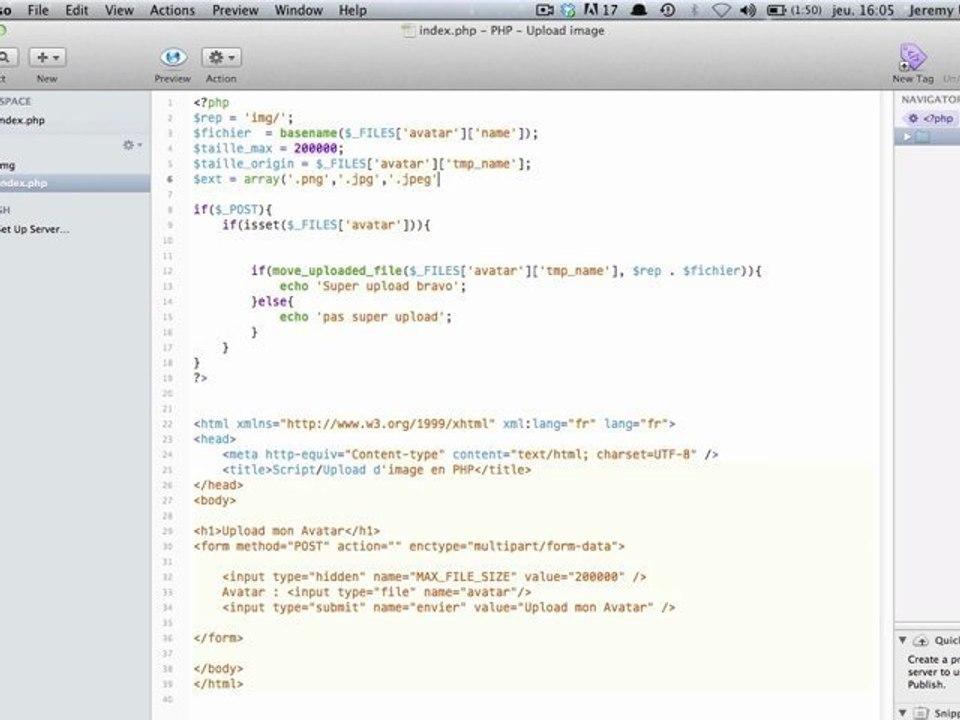Click the volume speaker icon in menu bar
The image size is (960, 720).
point(748,10)
